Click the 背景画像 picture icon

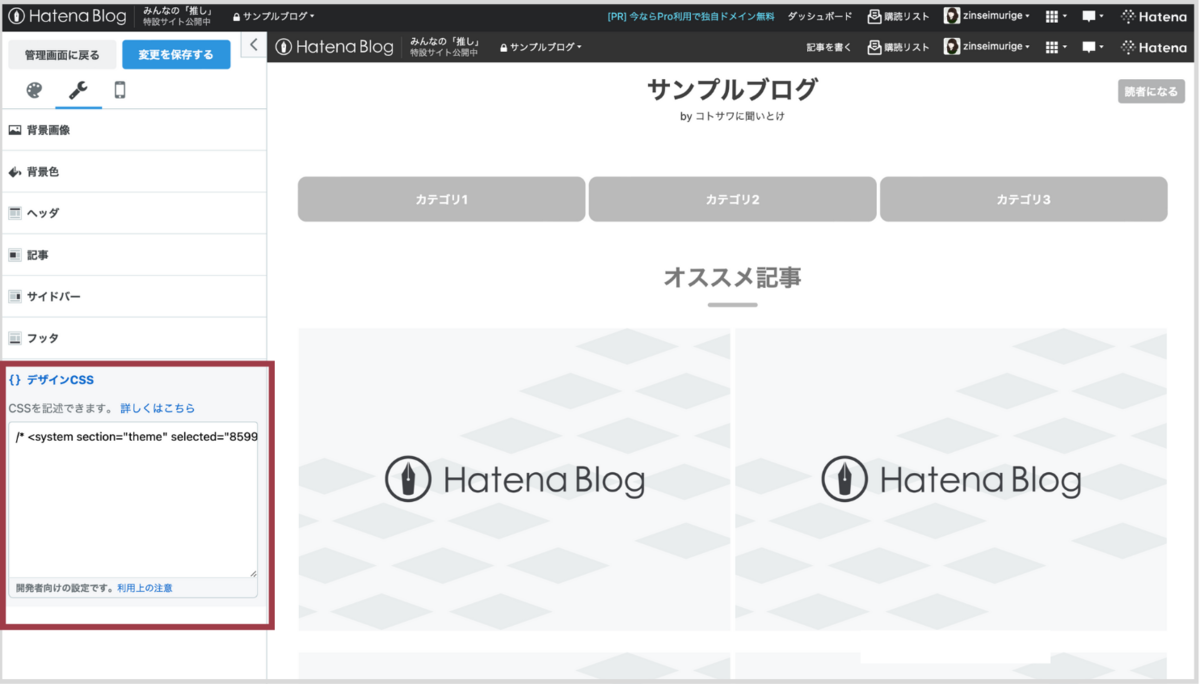click(x=15, y=130)
